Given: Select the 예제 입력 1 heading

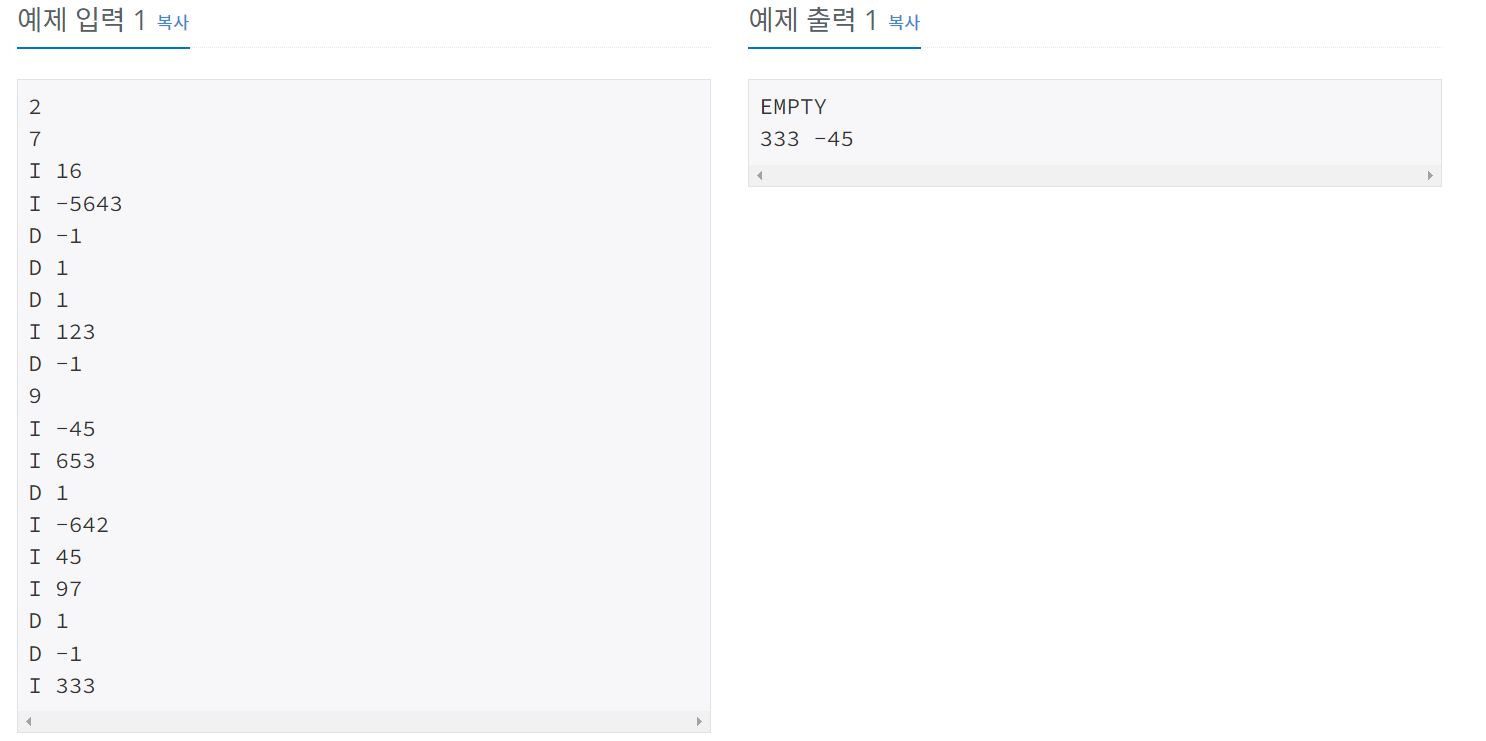Looking at the screenshot, I should click(82, 20).
